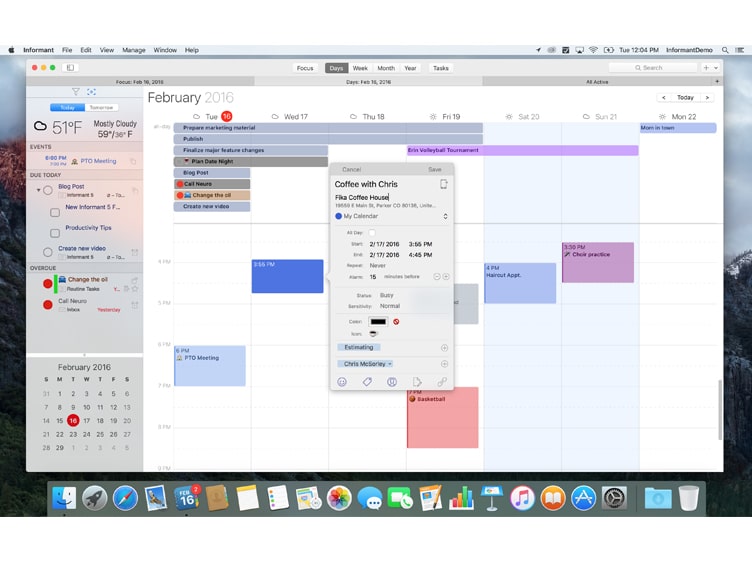
Task: Toggle the sidebar panel button in toolbar
Action: [70, 68]
